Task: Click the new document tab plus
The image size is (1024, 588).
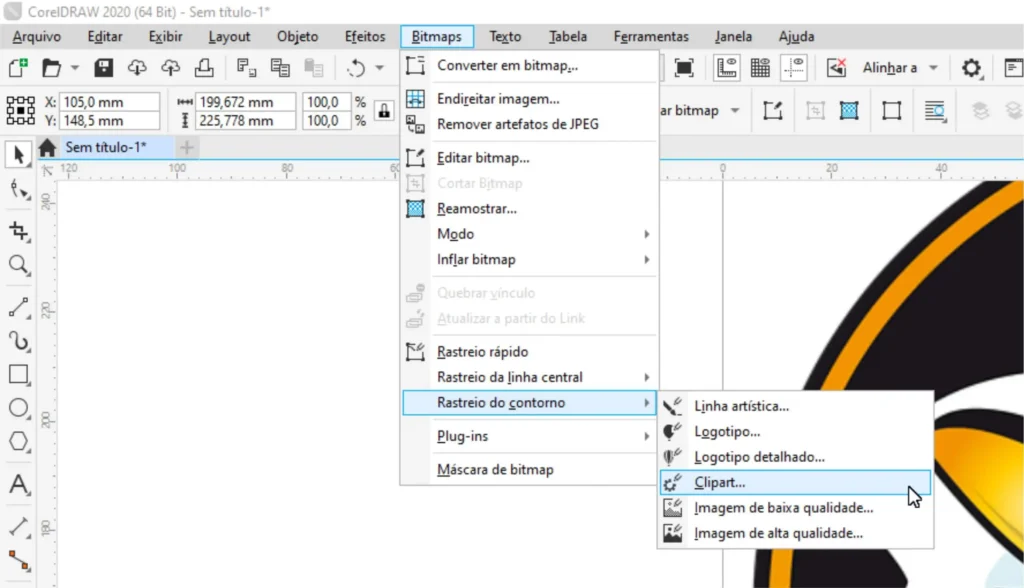Action: [187, 148]
